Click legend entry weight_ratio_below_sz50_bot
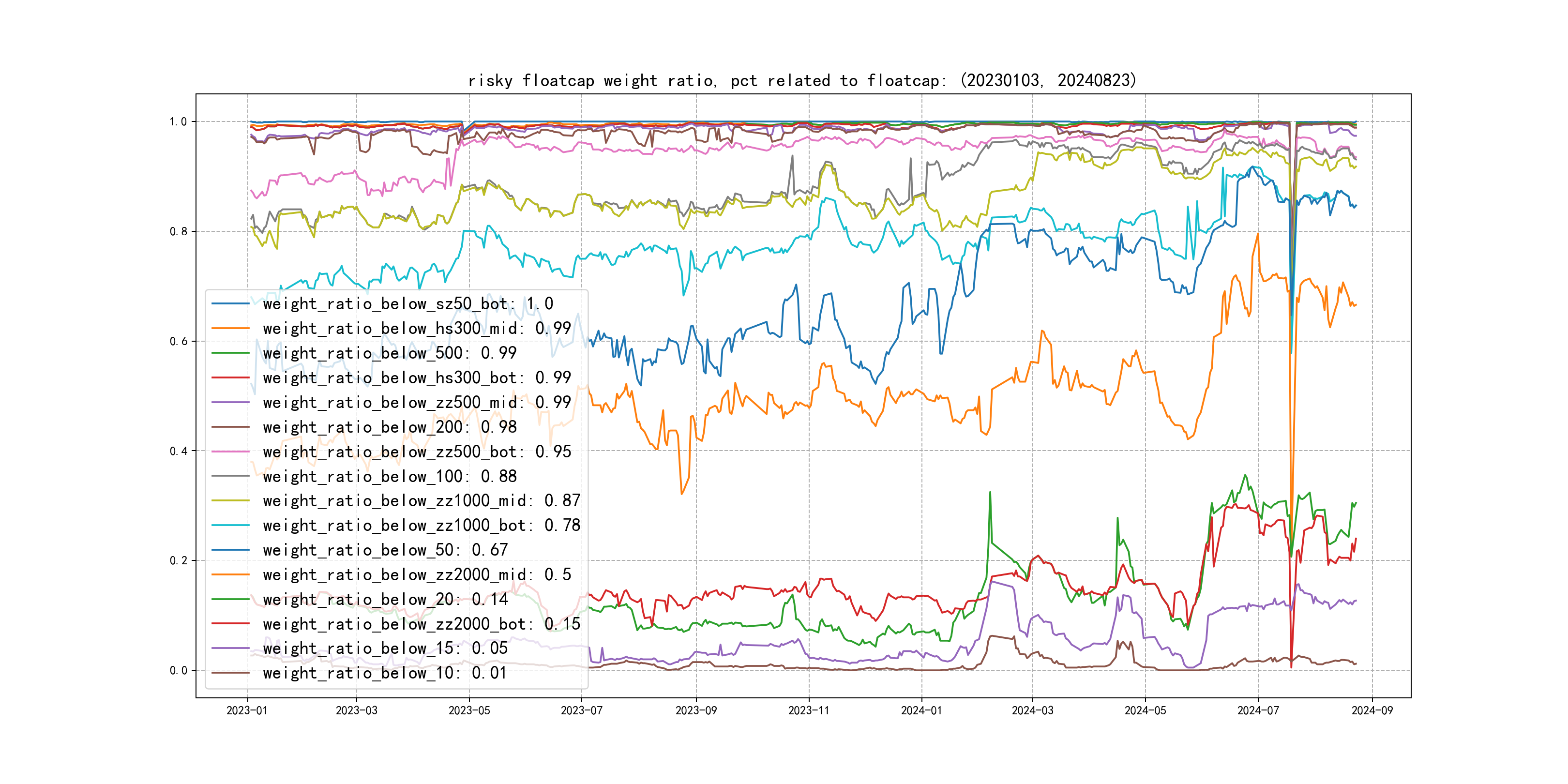The width and height of the screenshot is (1568, 784). pyautogui.click(x=408, y=304)
